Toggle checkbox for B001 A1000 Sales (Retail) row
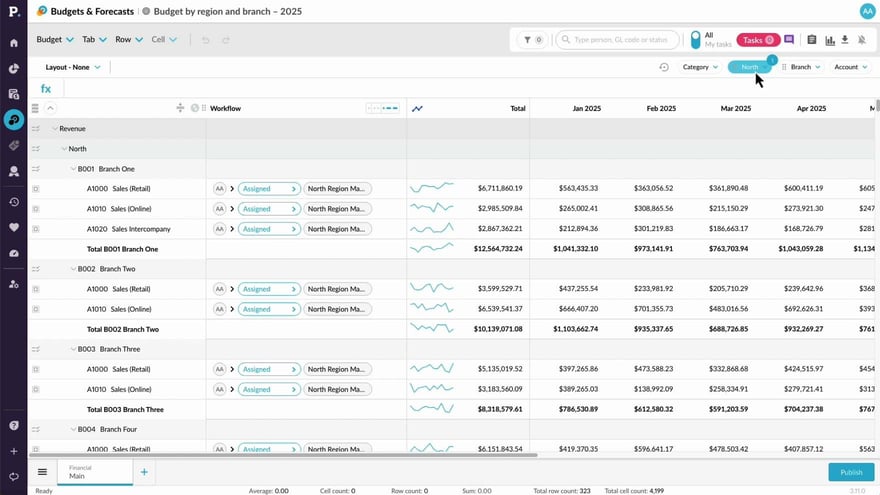This screenshot has height=495, width=880. click(x=35, y=188)
